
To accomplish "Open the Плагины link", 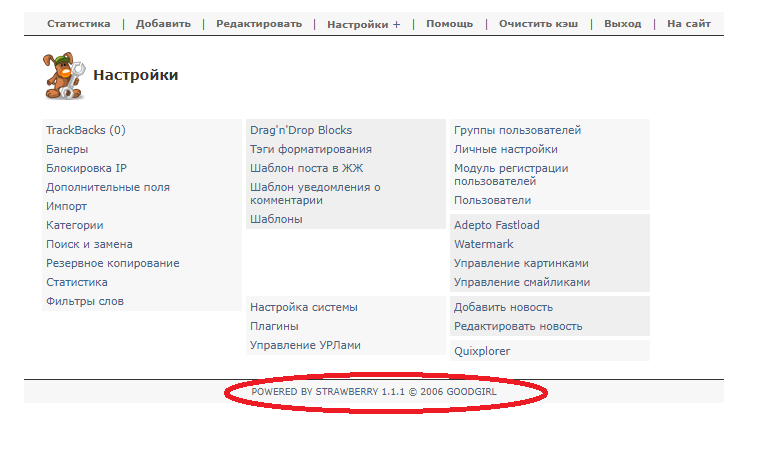I will tap(274, 326).
